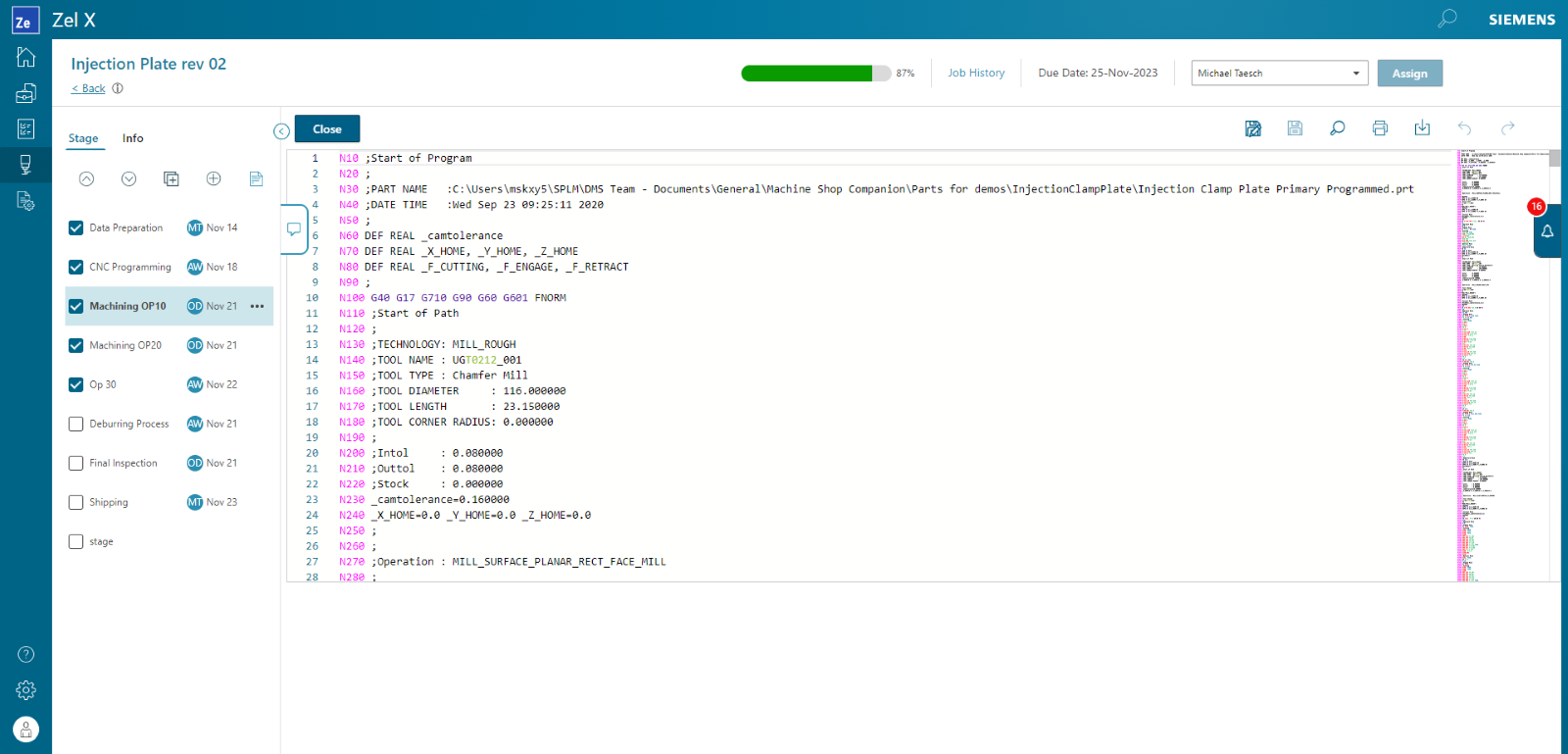Open the Machining OP10 more options menu
Screen dimensions: 1568x754
pos(257,306)
